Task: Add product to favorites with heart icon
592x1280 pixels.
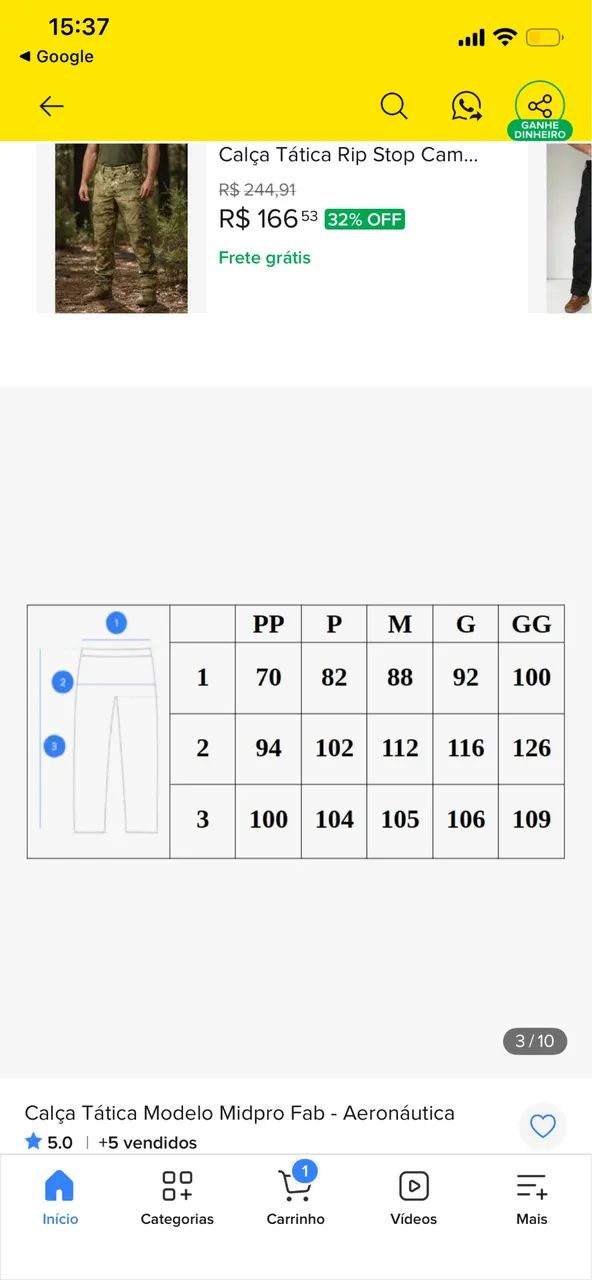Action: 543,1127
